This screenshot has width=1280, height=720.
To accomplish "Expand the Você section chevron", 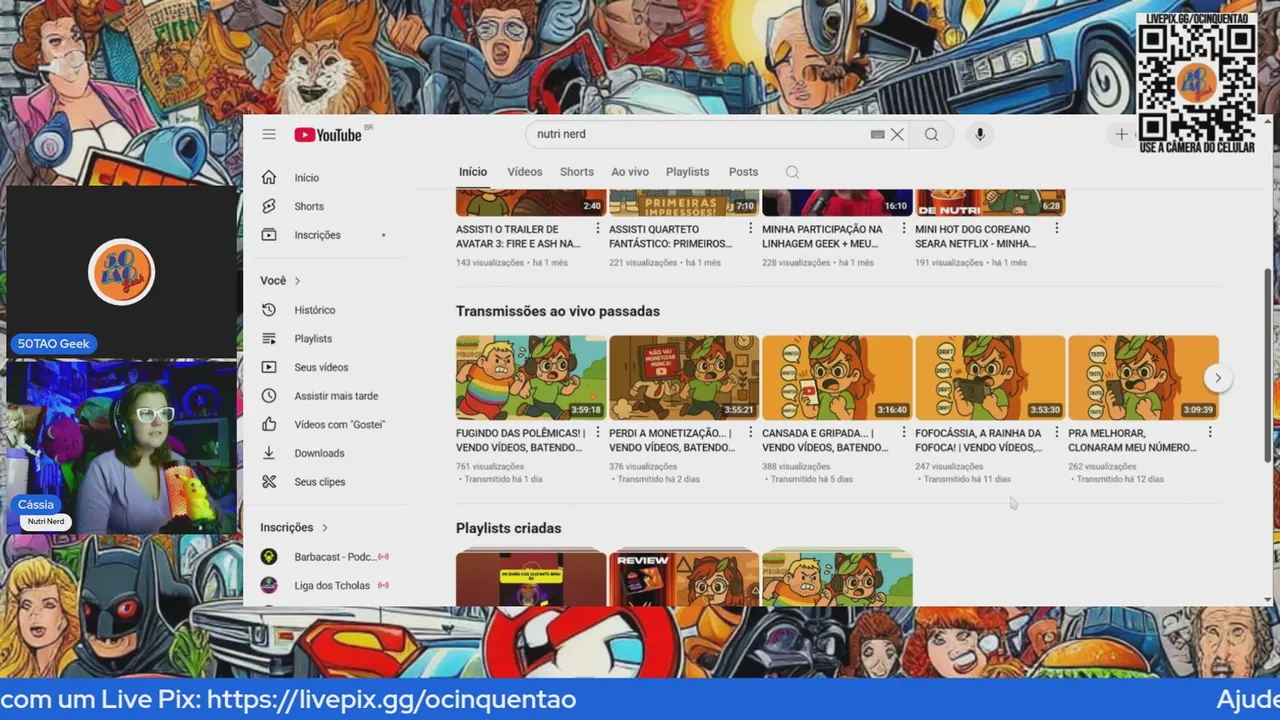I will coord(297,281).
